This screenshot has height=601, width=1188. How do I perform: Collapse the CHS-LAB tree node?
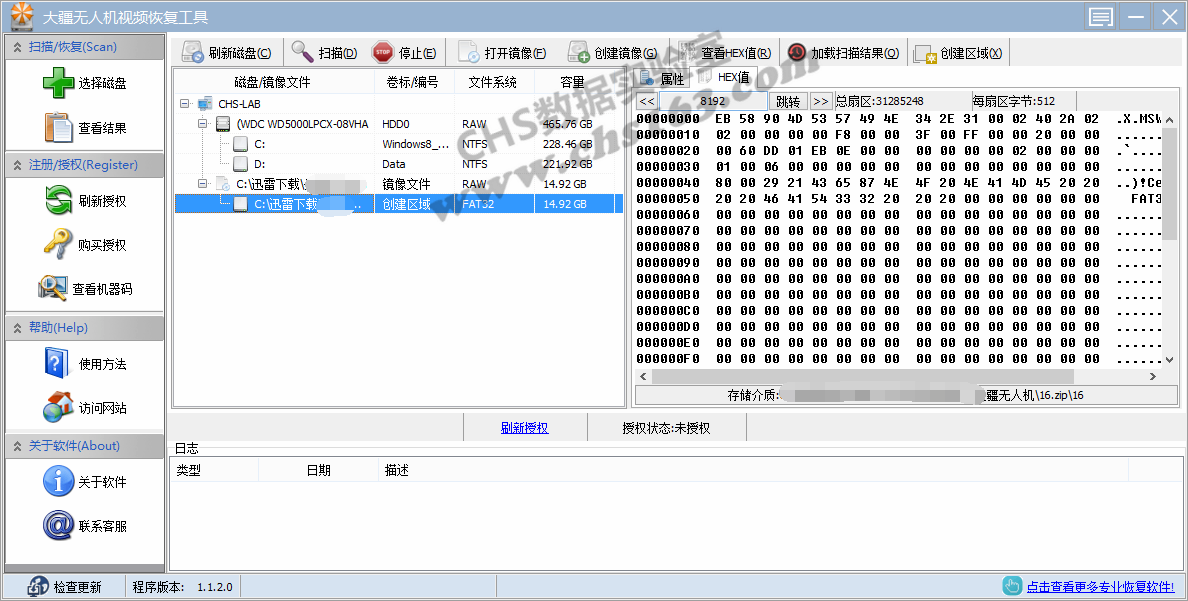tap(184, 104)
